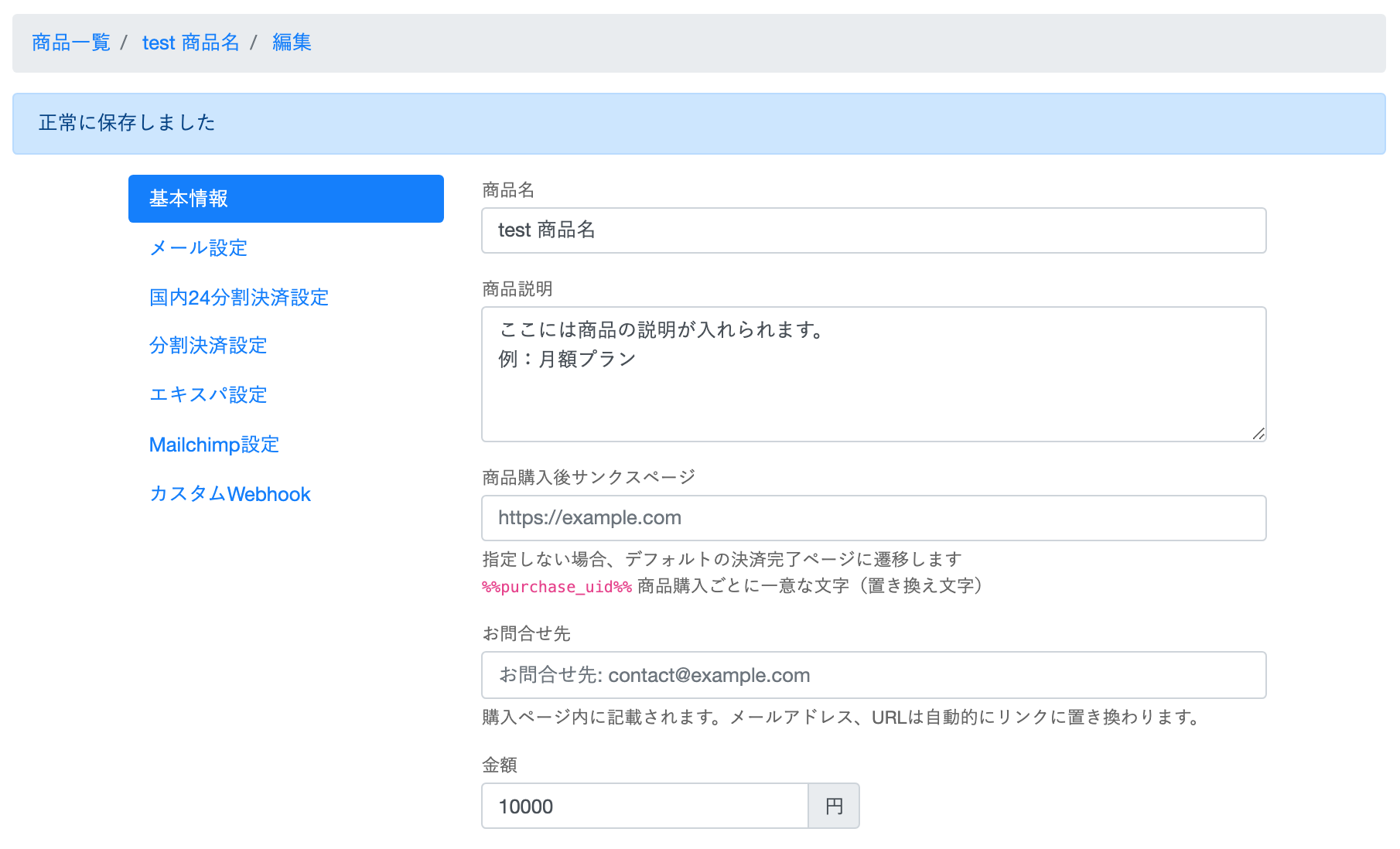The width and height of the screenshot is (1400, 849).
Task: Click the textarea resize handle corner
Action: (x=1258, y=434)
